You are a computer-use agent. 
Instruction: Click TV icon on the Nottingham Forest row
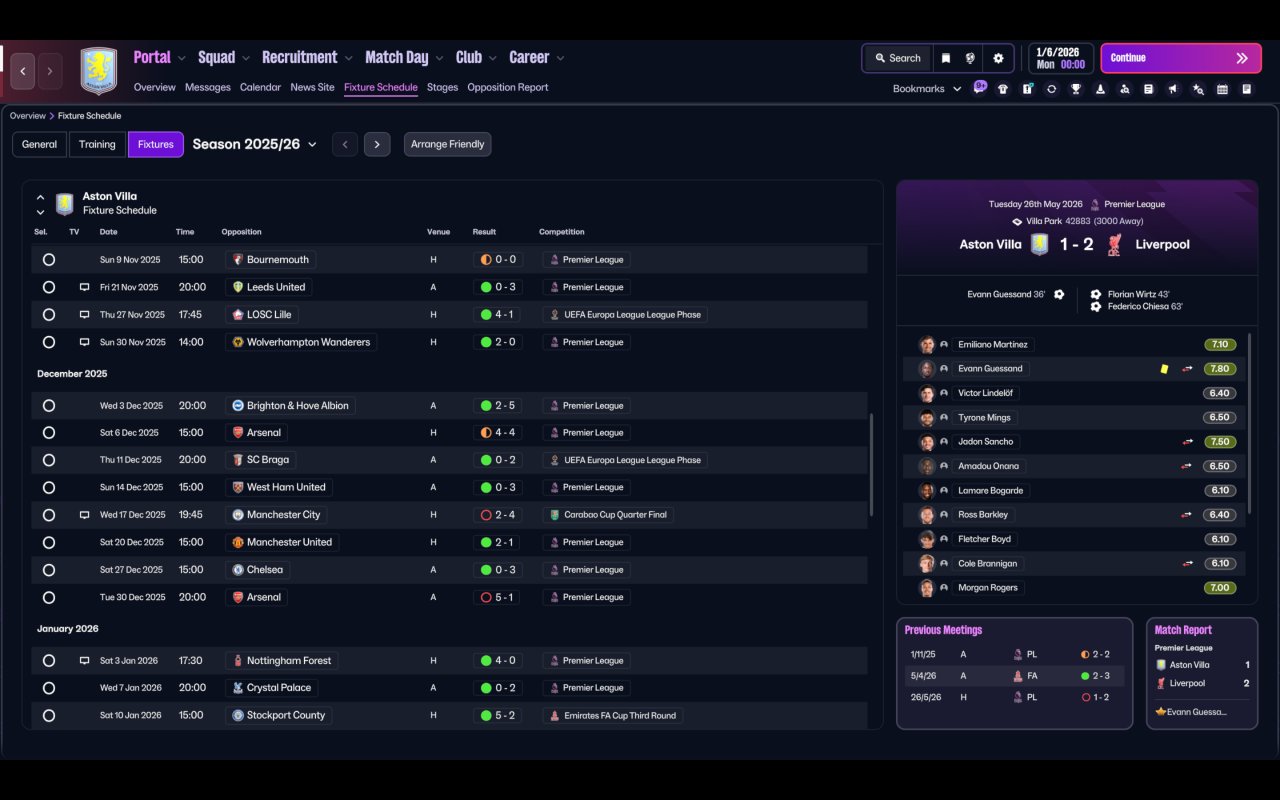click(x=85, y=661)
